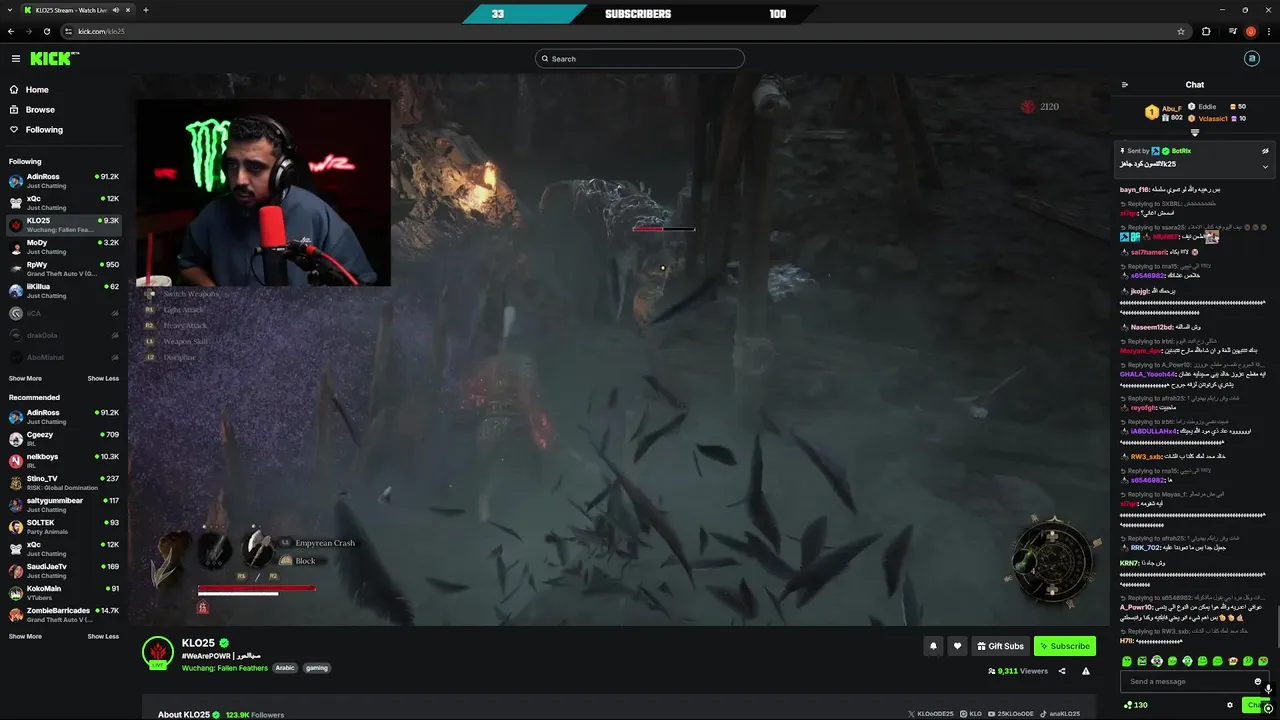Open MoDy channel in Following list
Image resolution: width=1280 pixels, height=720 pixels.
click(64, 247)
